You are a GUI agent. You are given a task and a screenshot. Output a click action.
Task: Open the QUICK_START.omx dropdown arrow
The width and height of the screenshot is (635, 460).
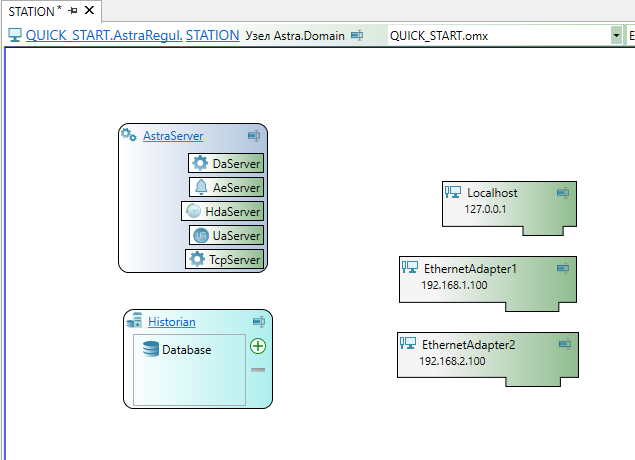(x=616, y=35)
